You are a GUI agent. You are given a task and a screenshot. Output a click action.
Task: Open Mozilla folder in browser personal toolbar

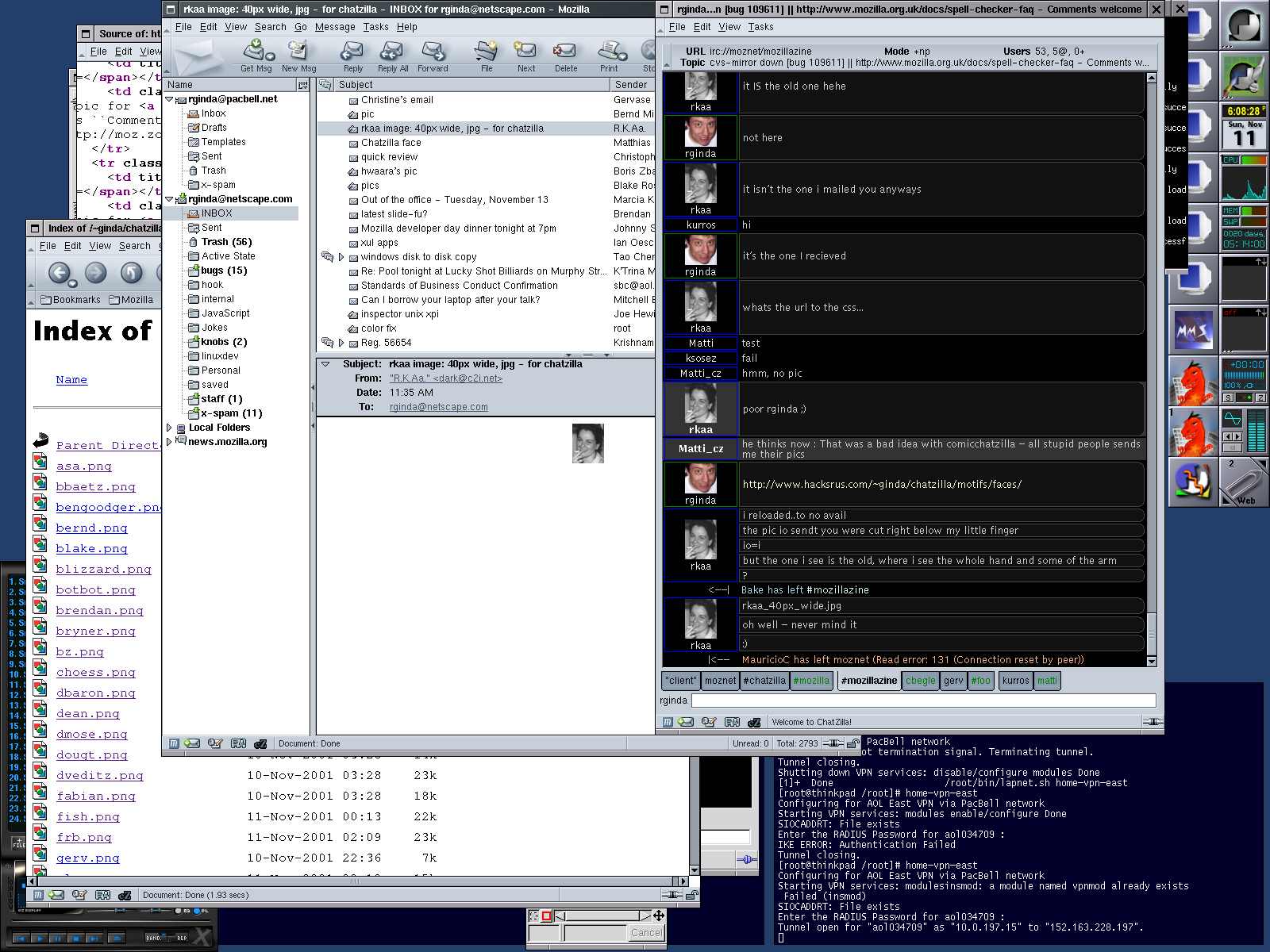tap(131, 300)
